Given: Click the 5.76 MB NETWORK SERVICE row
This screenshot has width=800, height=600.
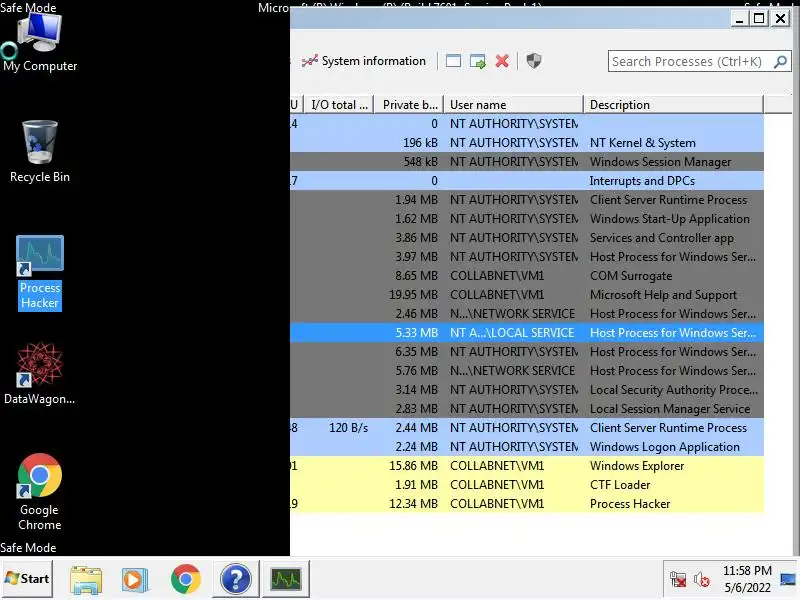Looking at the screenshot, I should click(x=527, y=370).
